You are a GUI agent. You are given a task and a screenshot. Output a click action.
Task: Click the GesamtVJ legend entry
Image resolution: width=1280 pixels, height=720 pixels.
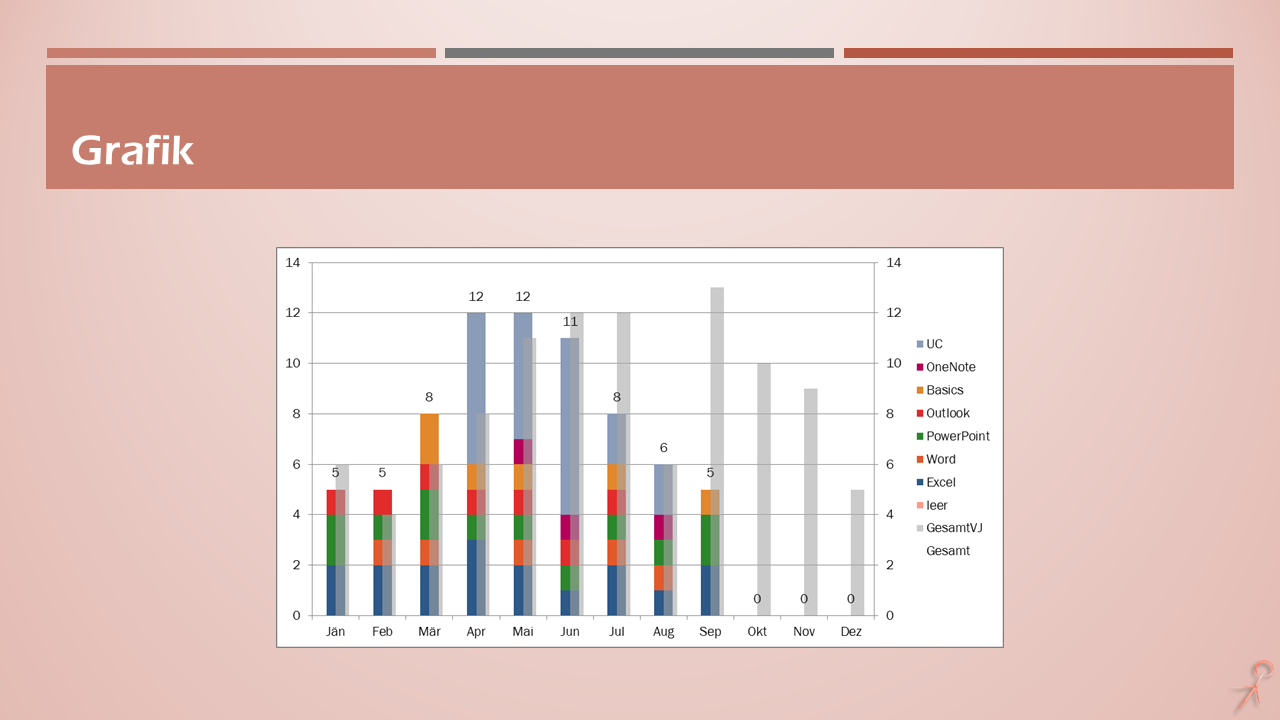[954, 528]
